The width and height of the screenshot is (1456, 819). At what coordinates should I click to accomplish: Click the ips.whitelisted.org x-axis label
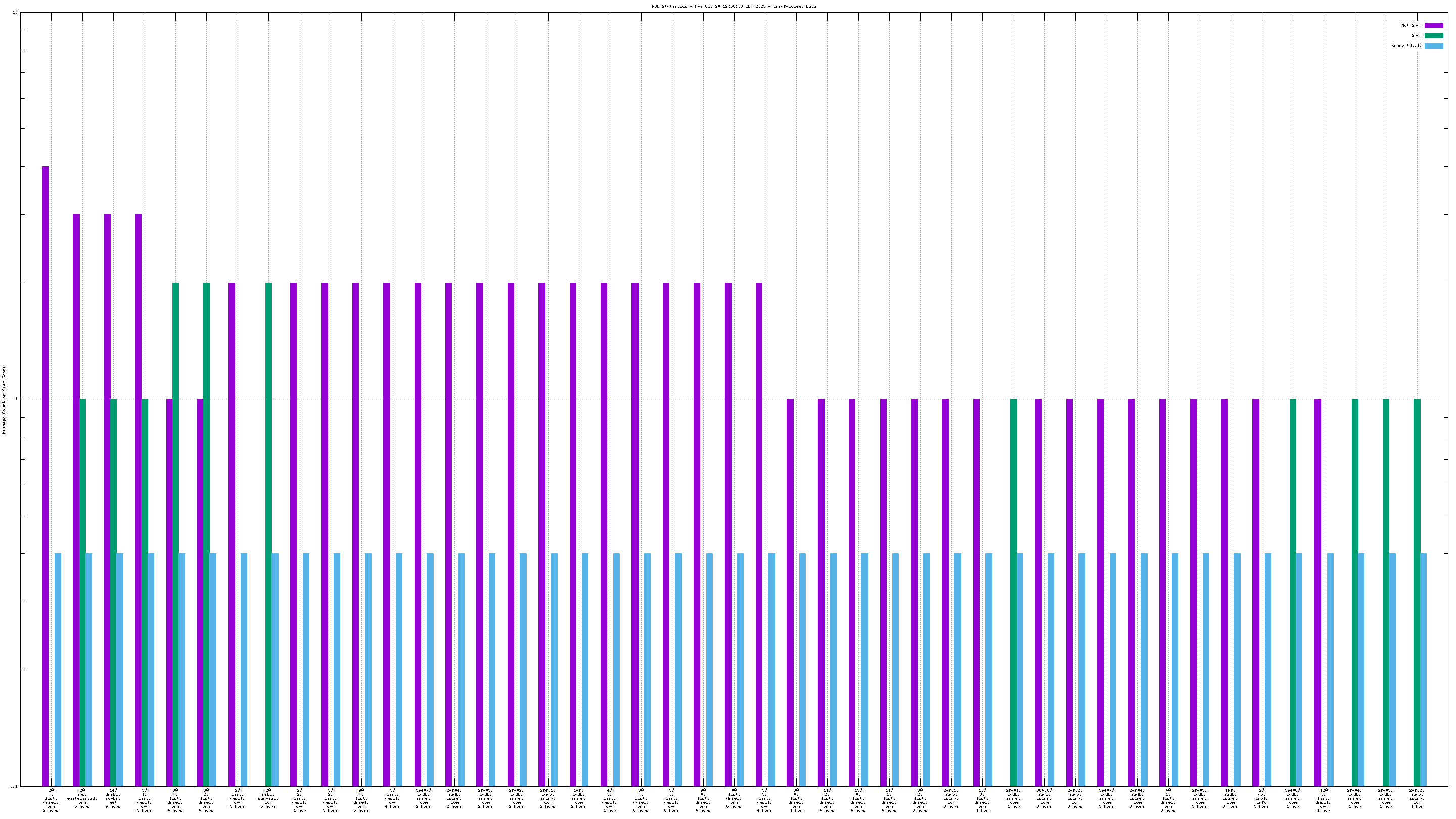tap(82, 799)
